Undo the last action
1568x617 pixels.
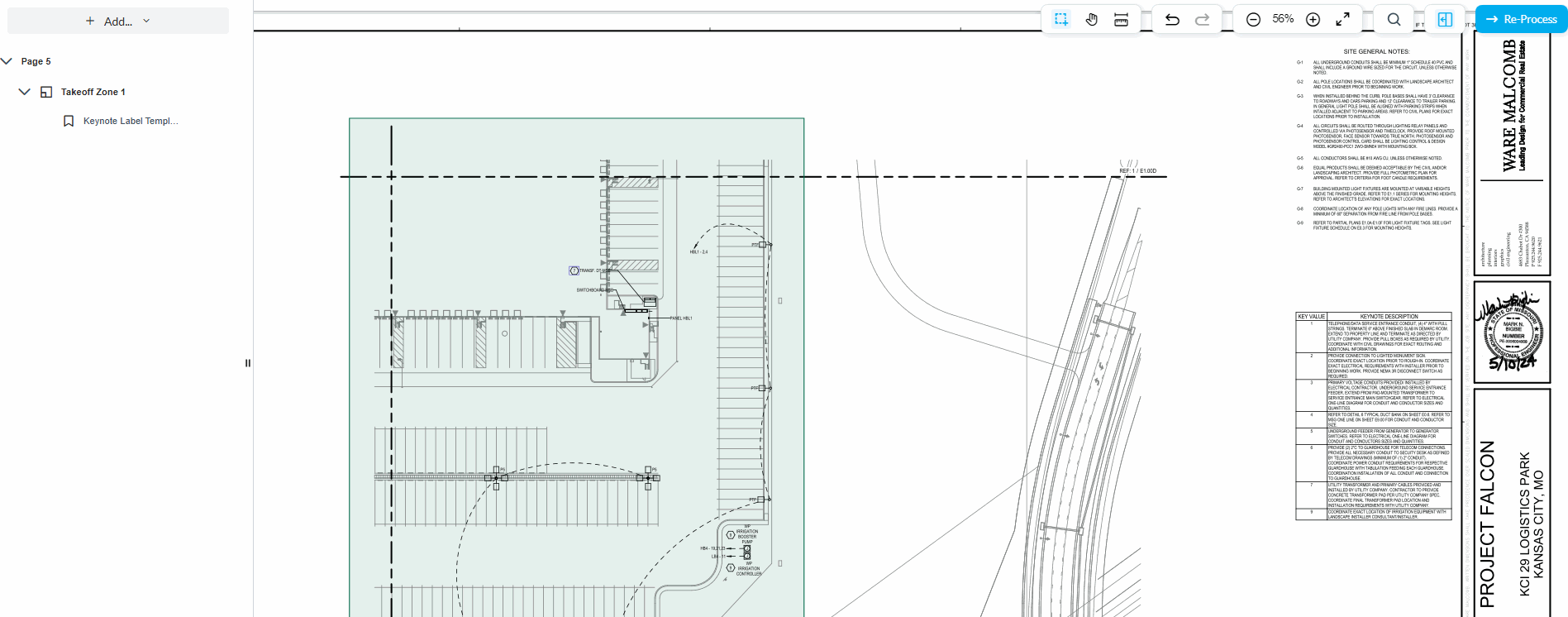[1172, 19]
